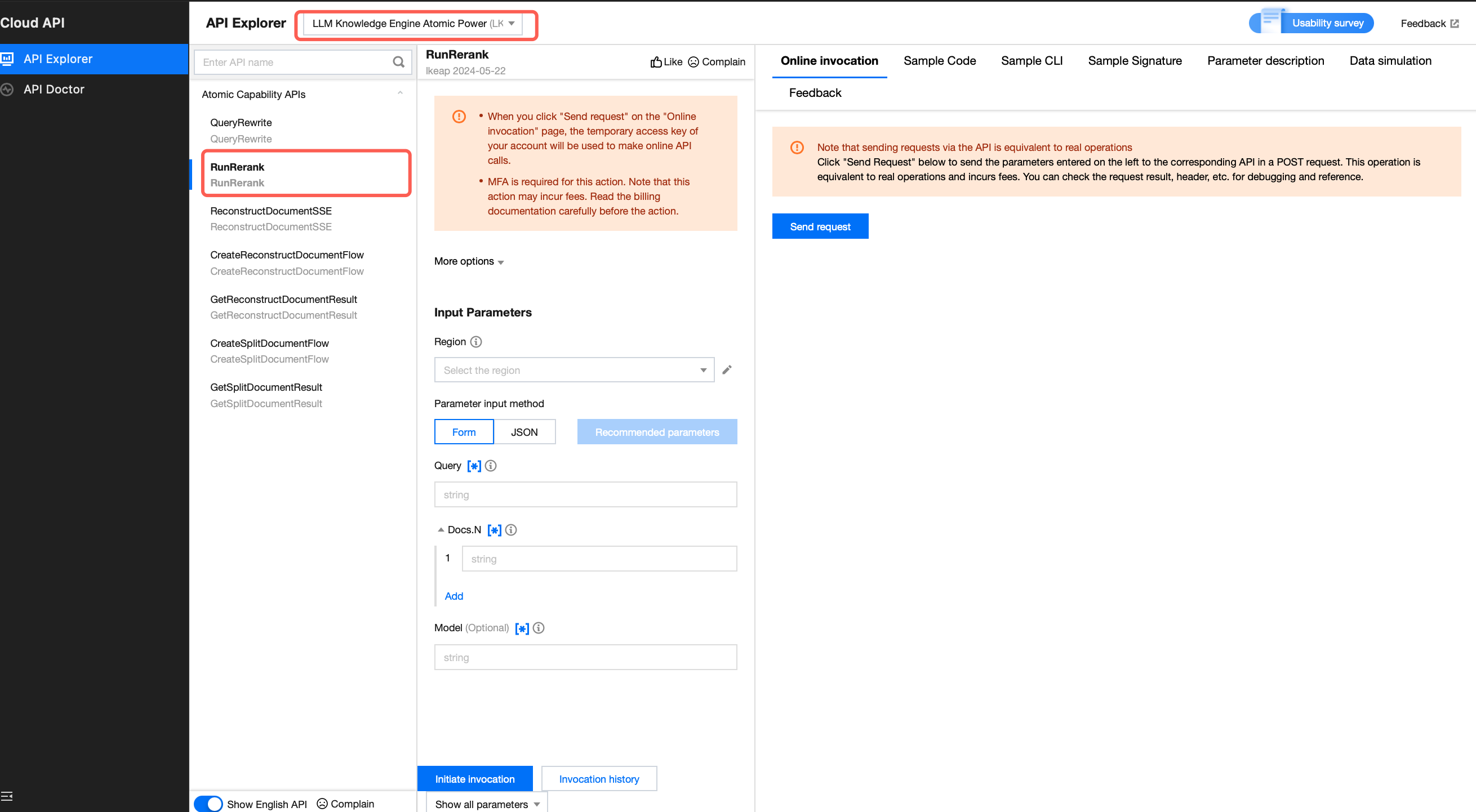The image size is (1476, 812).
Task: Click the Model bracket asterisk icon
Action: pyautogui.click(x=522, y=628)
